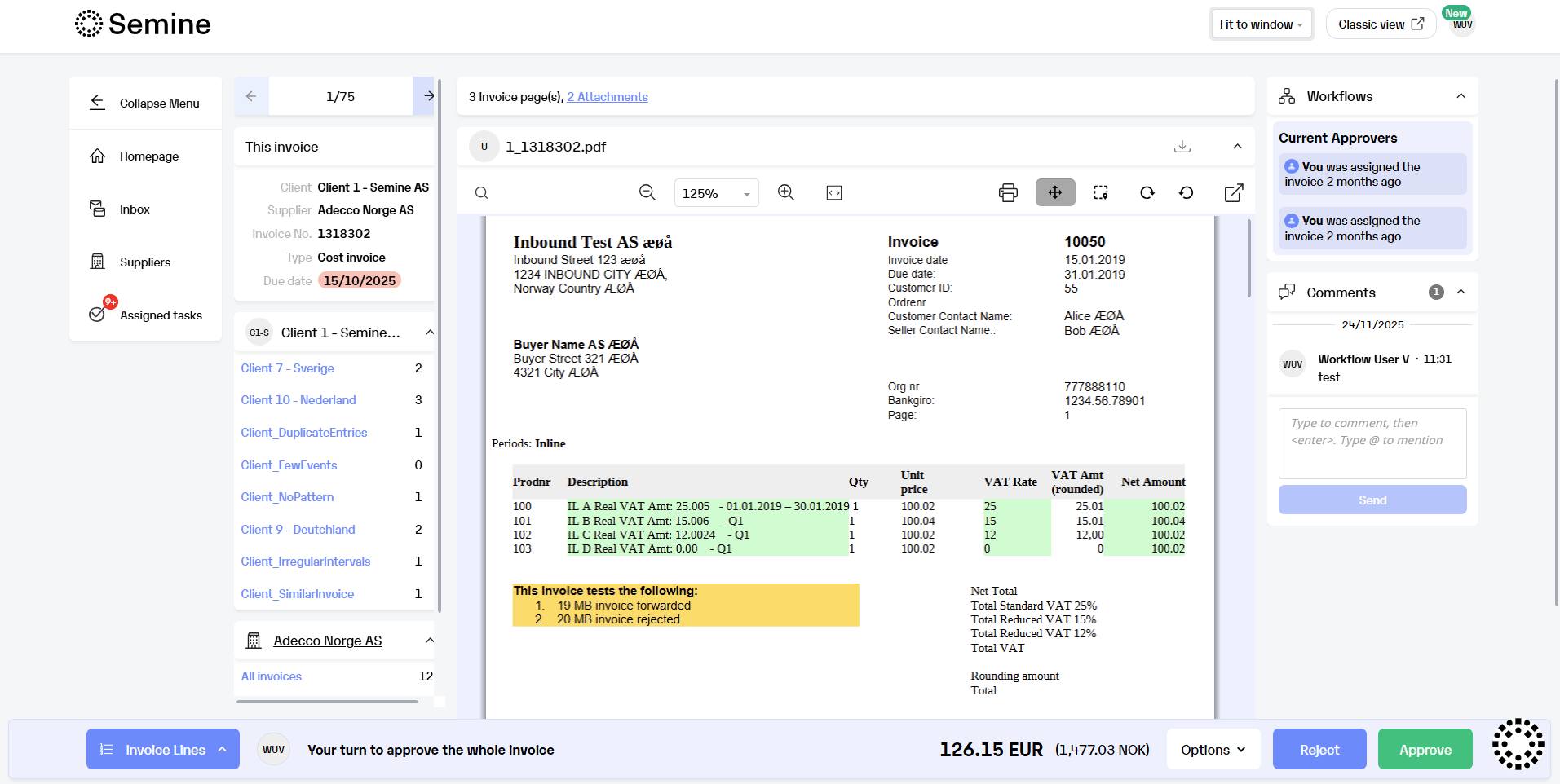Open the Options dropdown
Image resolution: width=1560 pixels, height=784 pixels.
tap(1213, 749)
